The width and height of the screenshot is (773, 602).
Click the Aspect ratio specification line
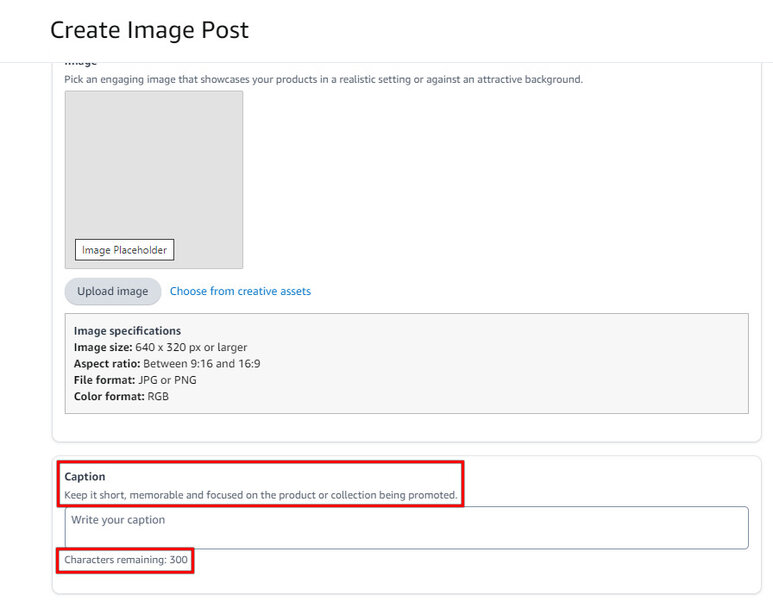(167, 364)
